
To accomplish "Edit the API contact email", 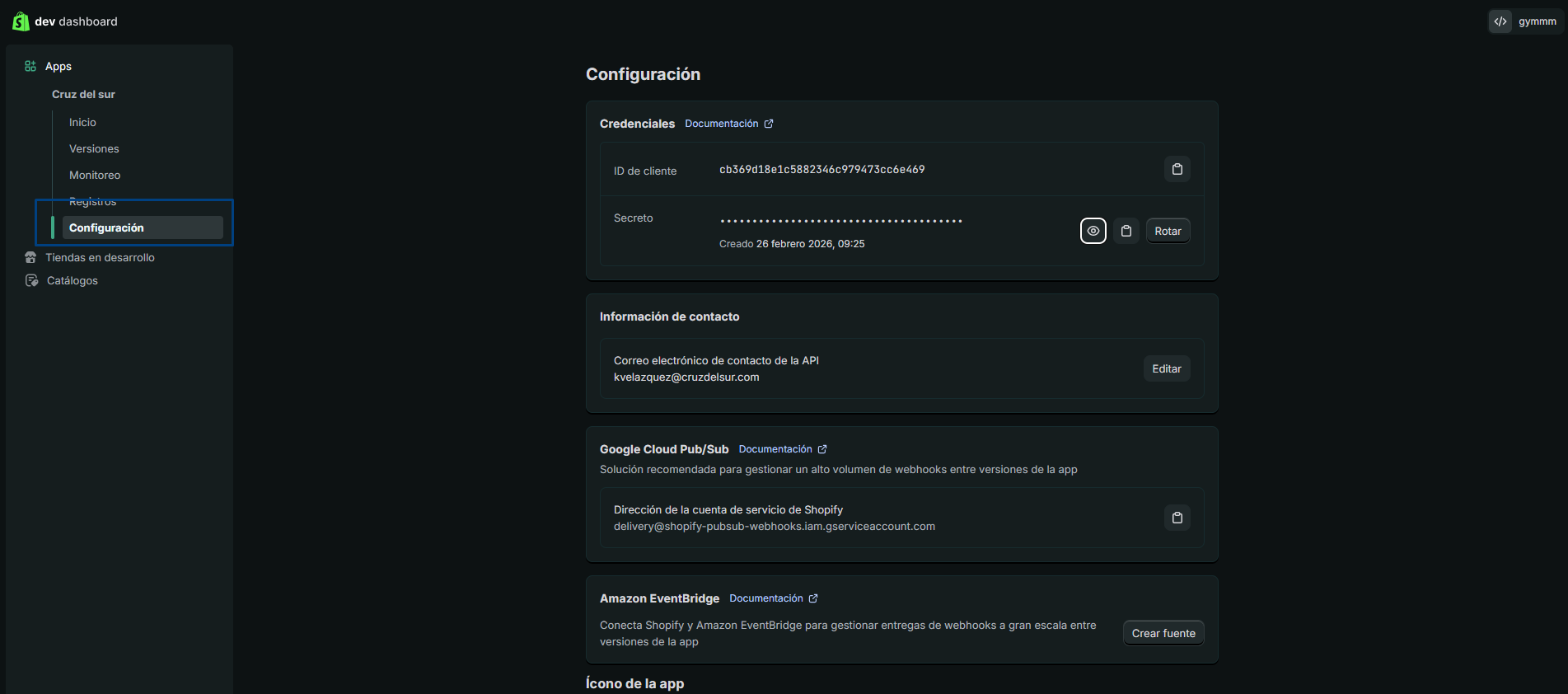I will (x=1167, y=368).
